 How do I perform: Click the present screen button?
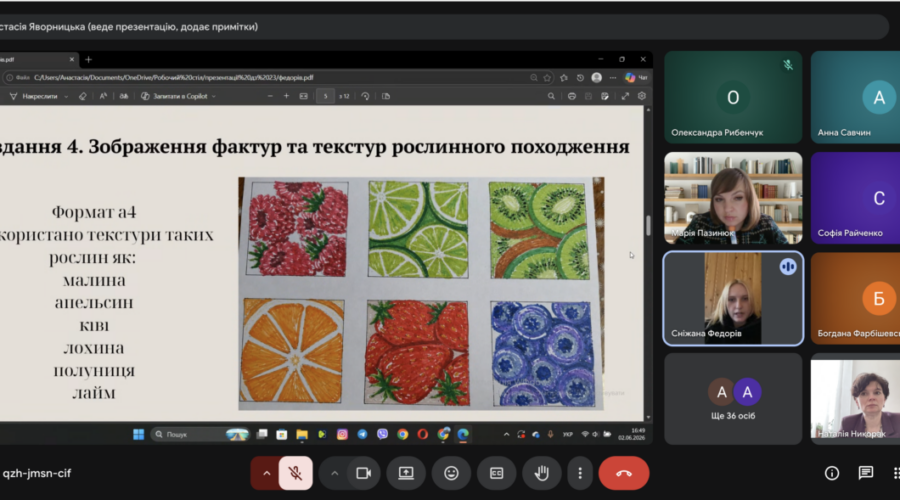point(406,473)
